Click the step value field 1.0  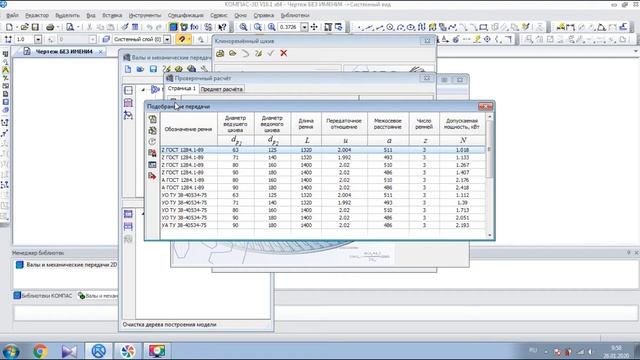pos(24,39)
